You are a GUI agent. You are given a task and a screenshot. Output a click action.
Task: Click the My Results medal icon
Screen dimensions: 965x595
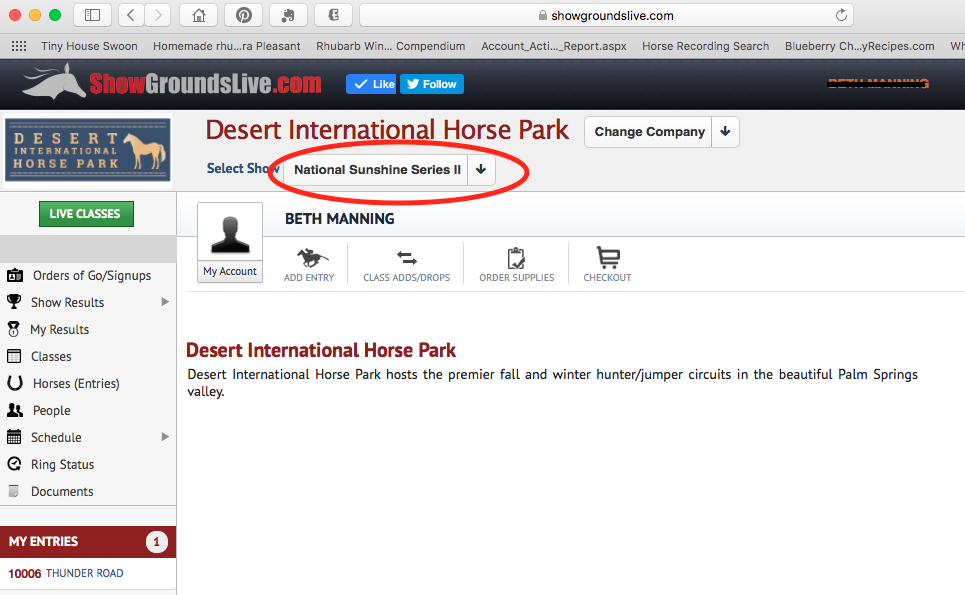coord(14,329)
